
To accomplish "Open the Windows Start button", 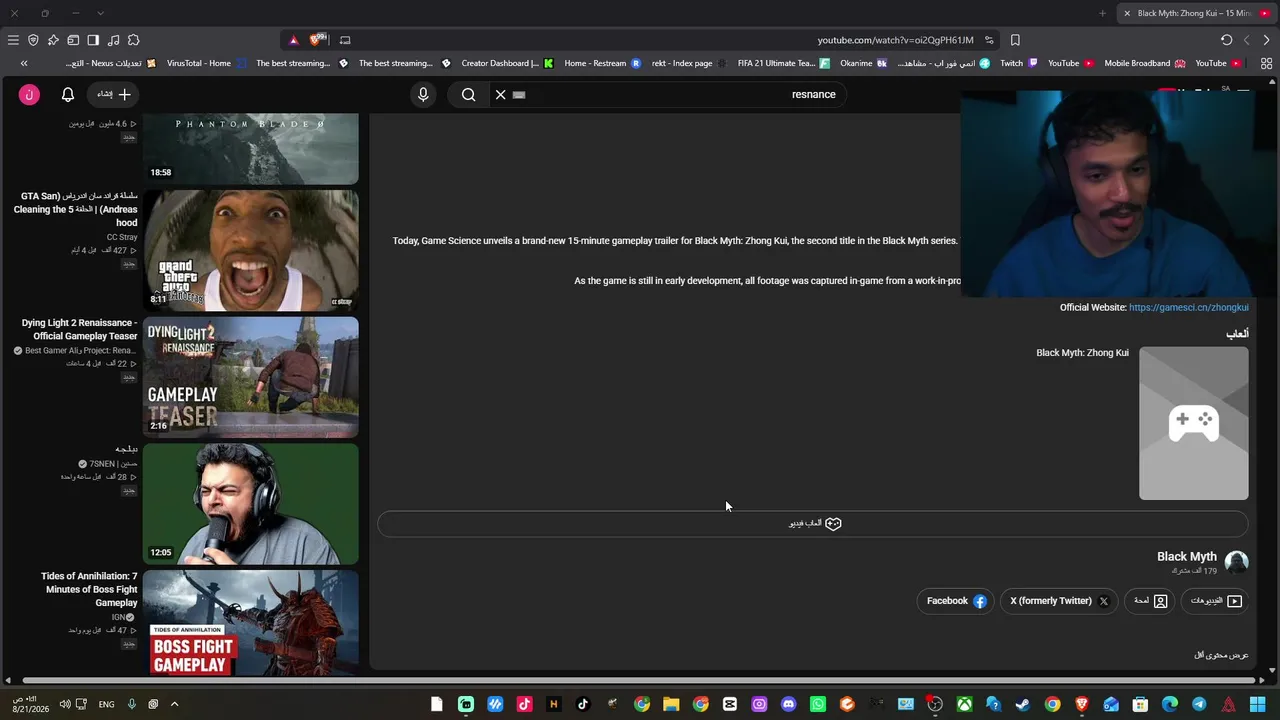I will coord(1257,704).
